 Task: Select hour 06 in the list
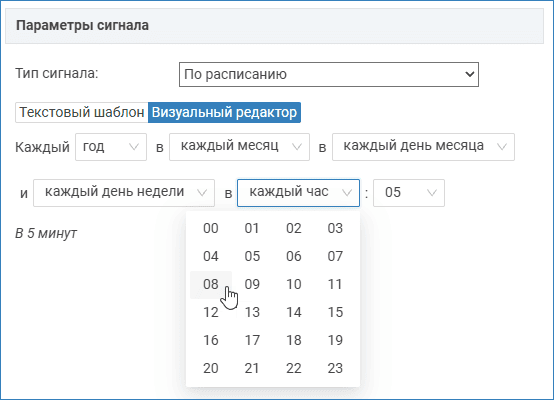(294, 257)
